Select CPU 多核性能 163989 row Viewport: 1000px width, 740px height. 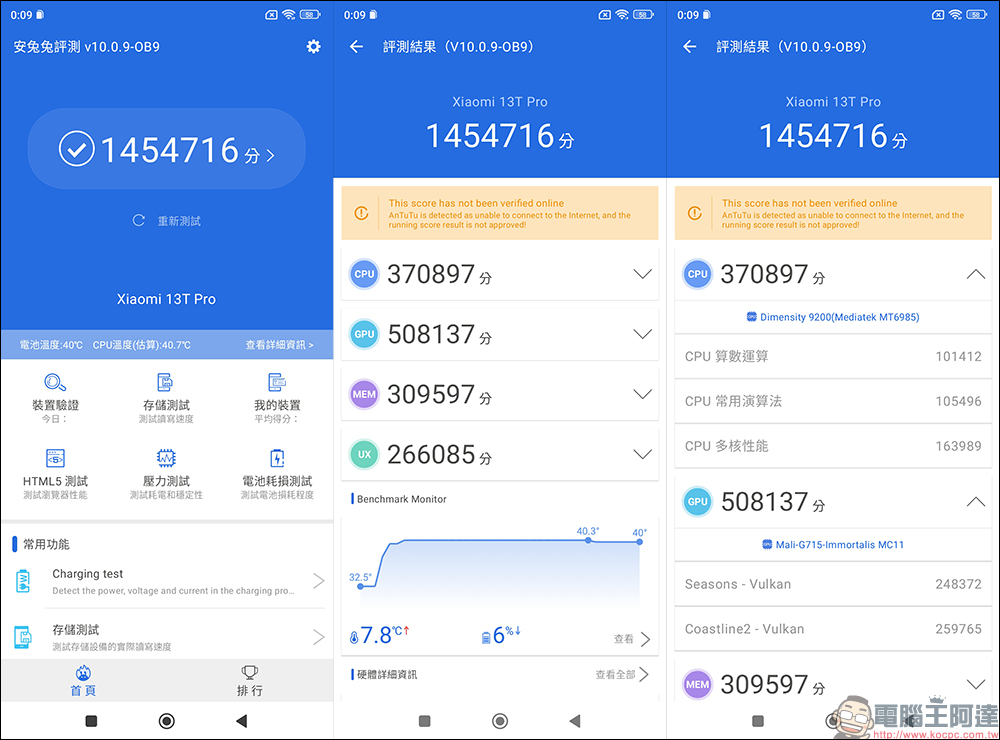[833, 446]
